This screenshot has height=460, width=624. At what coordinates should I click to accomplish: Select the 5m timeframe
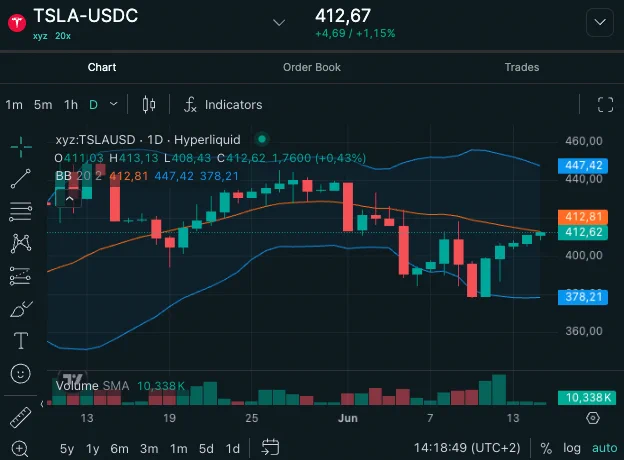click(43, 105)
